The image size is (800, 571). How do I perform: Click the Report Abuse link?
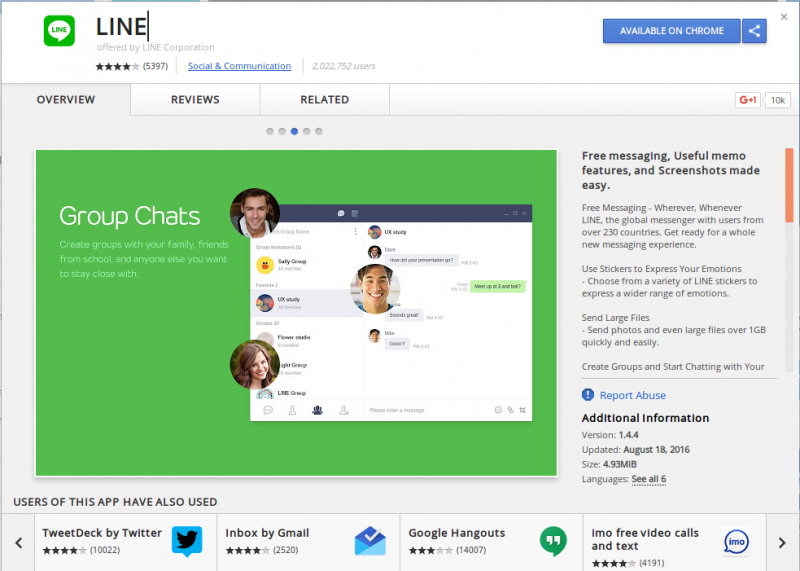coord(633,395)
